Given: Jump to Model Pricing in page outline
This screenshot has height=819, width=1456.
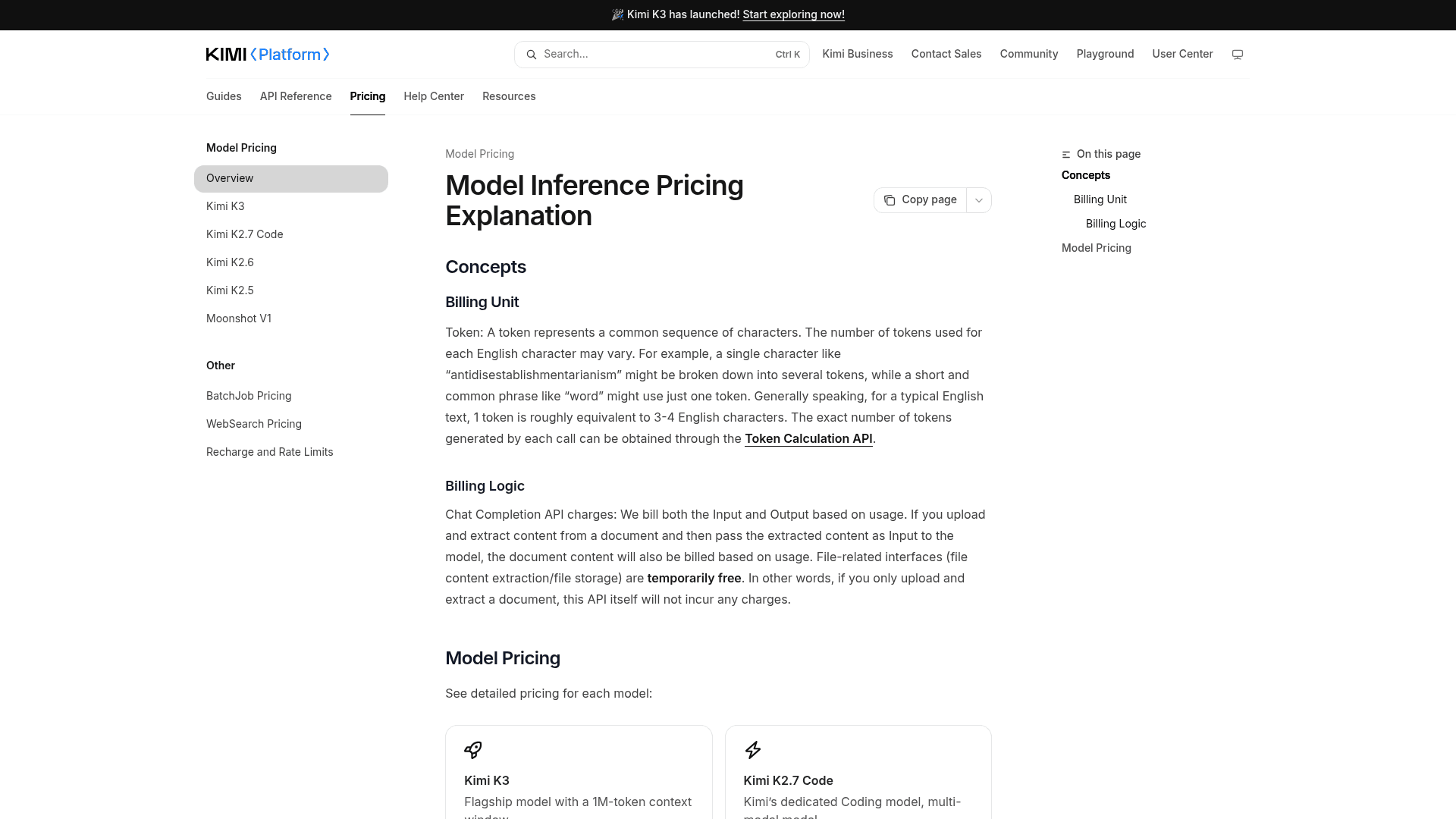Looking at the screenshot, I should pyautogui.click(x=1097, y=248).
